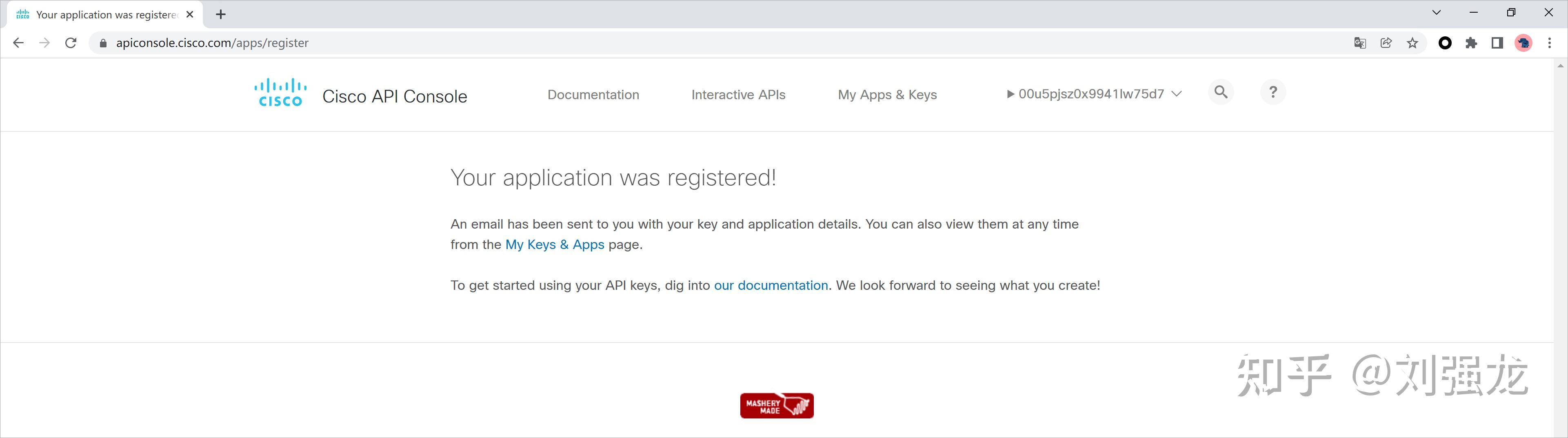Reload the current page
The height and width of the screenshot is (438, 1568).
[x=71, y=43]
